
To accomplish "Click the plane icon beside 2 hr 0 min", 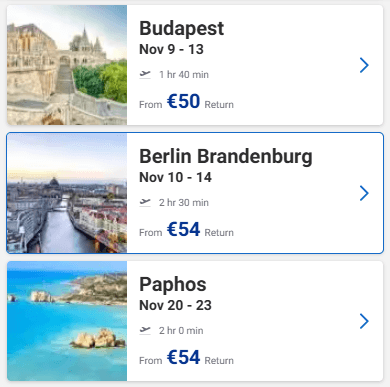I will [145, 330].
